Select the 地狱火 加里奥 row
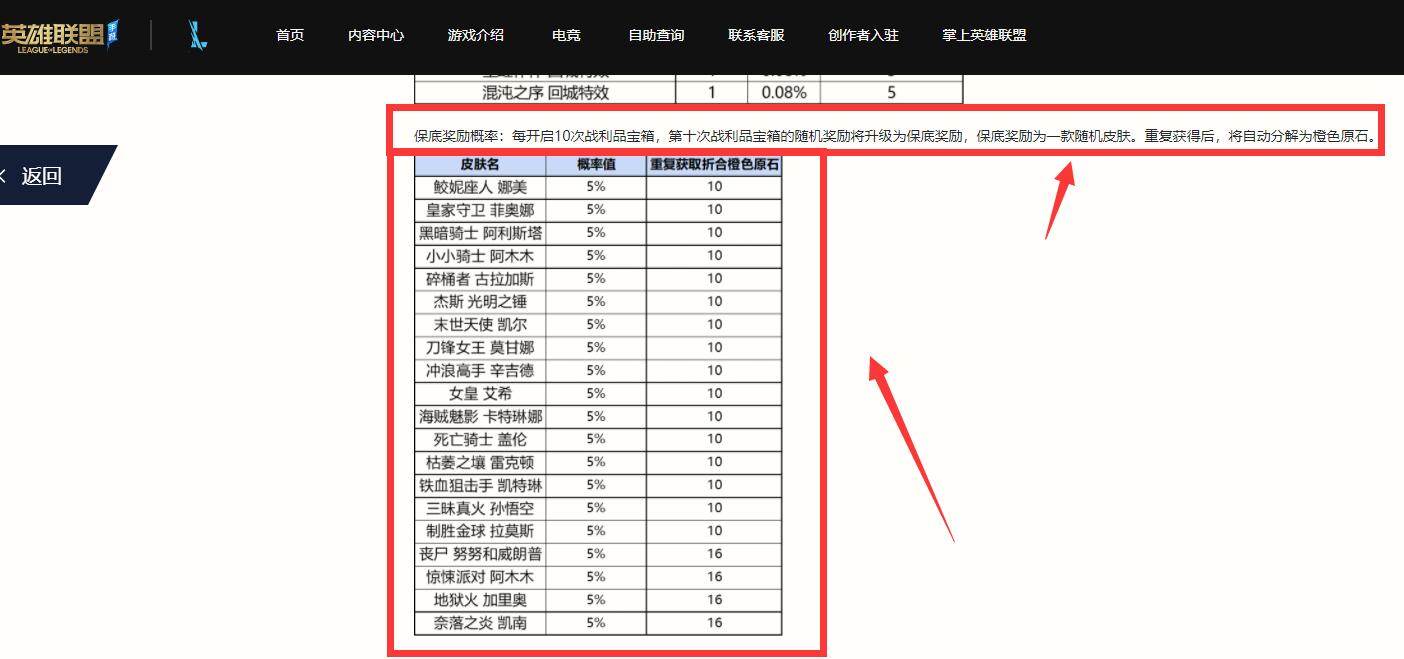The height and width of the screenshot is (659, 1404). 598,601
